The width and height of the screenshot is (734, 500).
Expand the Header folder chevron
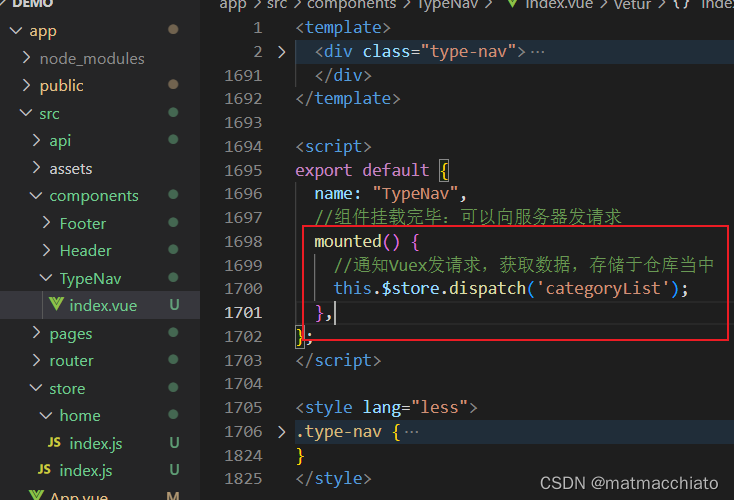click(46, 250)
